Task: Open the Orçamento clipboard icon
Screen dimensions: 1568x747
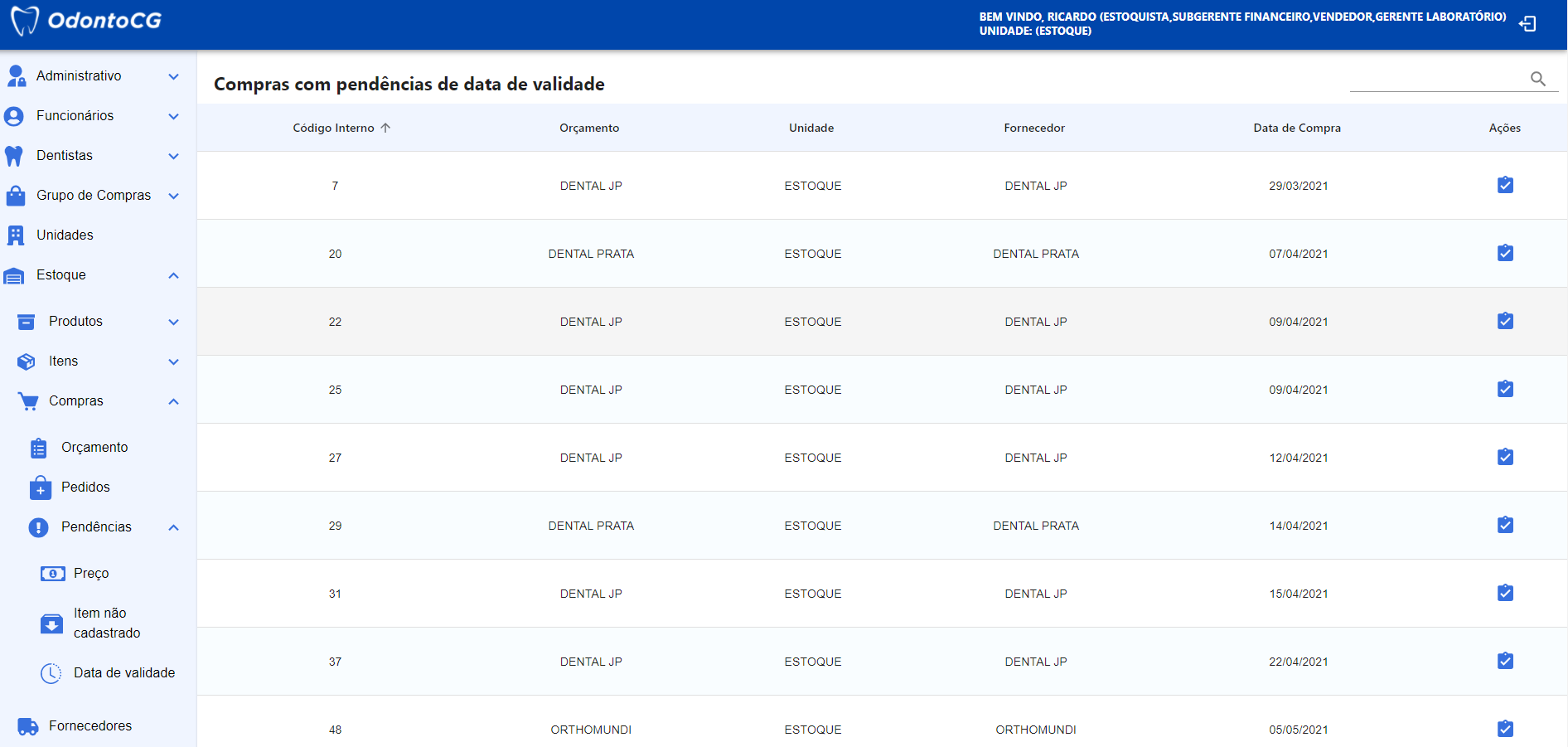Action: tap(38, 447)
